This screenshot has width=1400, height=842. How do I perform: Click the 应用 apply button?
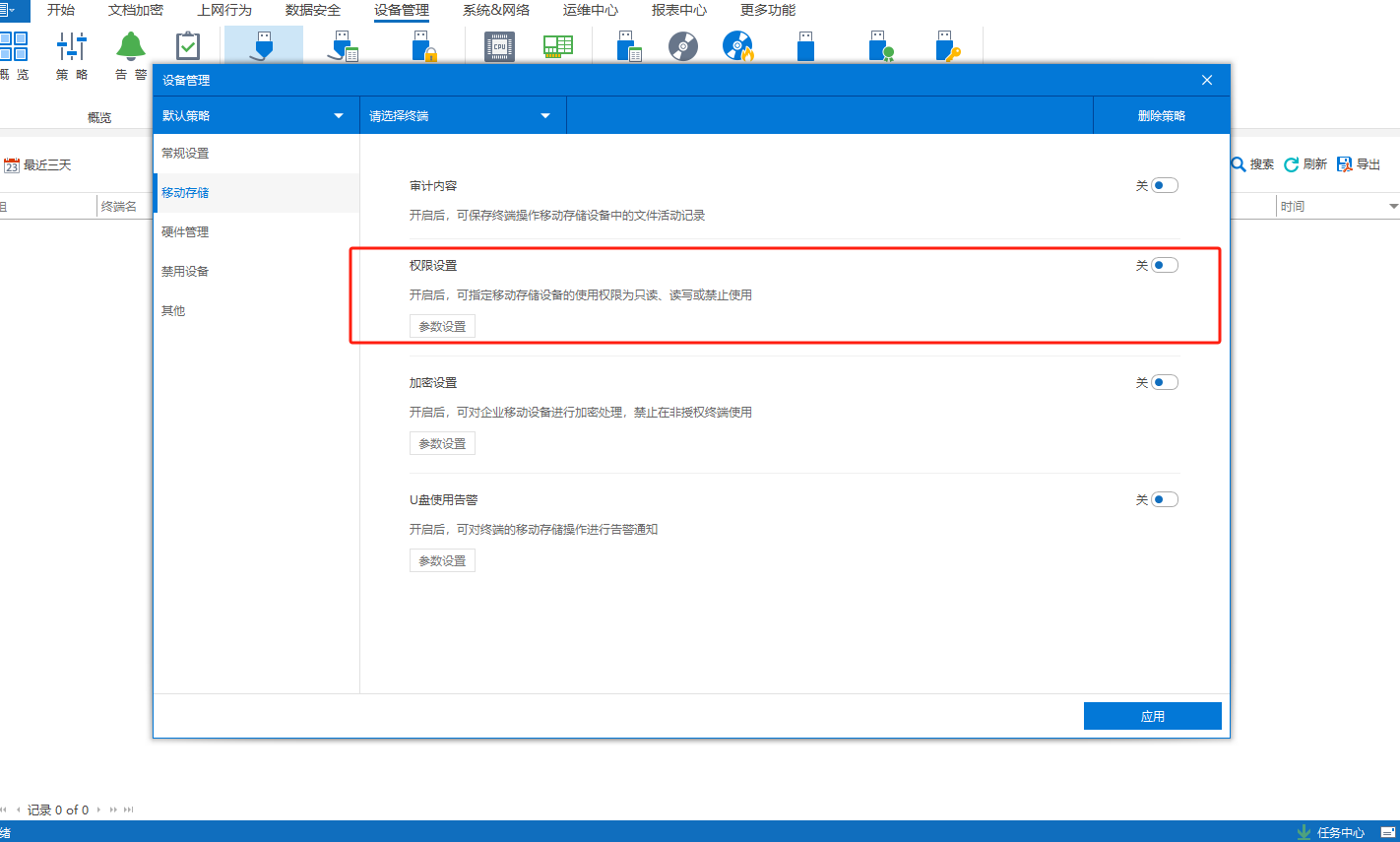pyautogui.click(x=1152, y=716)
